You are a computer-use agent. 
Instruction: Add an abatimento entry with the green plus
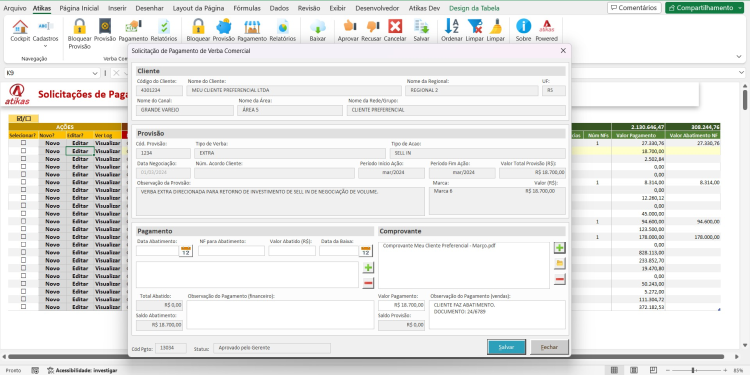368,267
